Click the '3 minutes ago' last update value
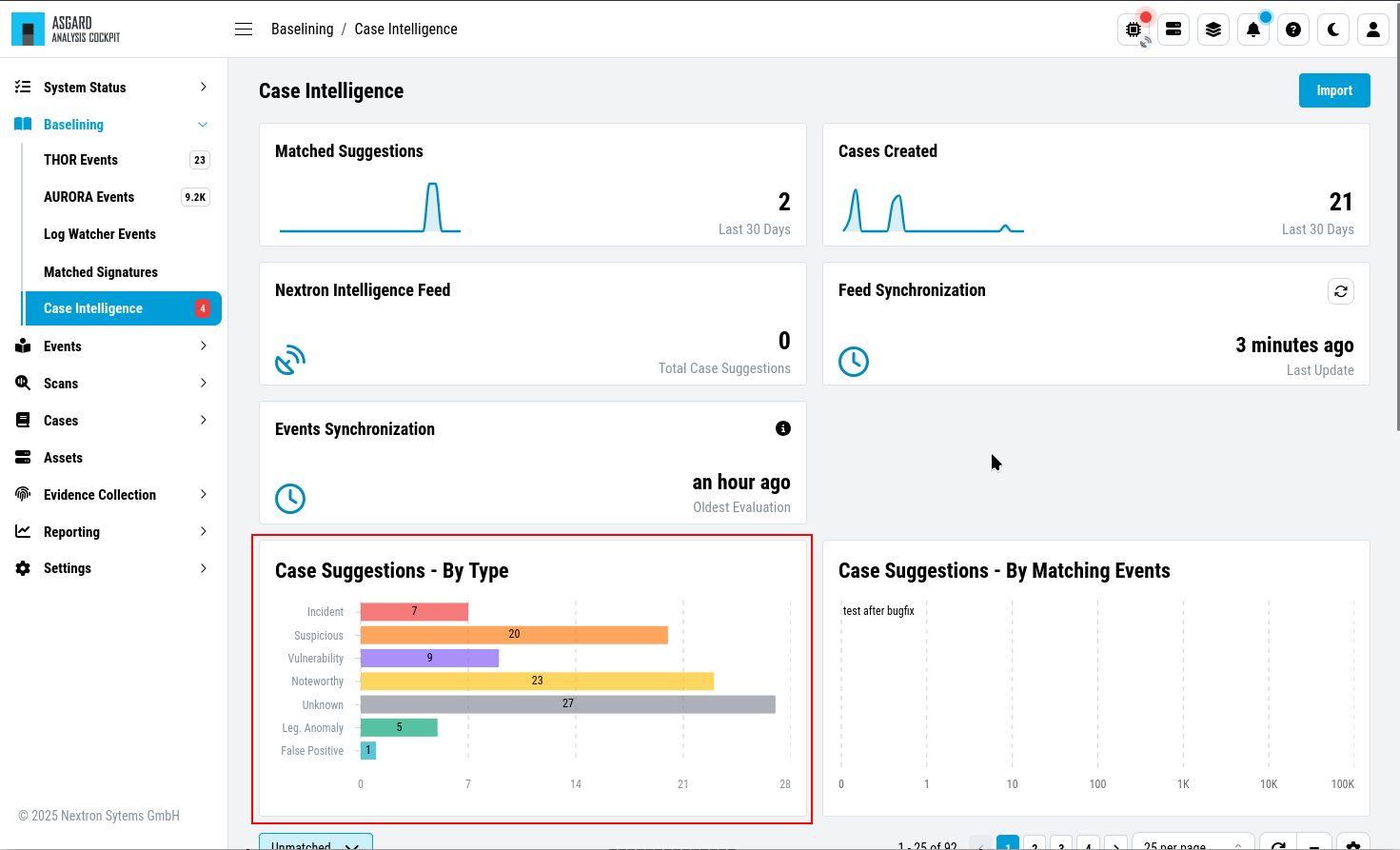 coord(1294,346)
